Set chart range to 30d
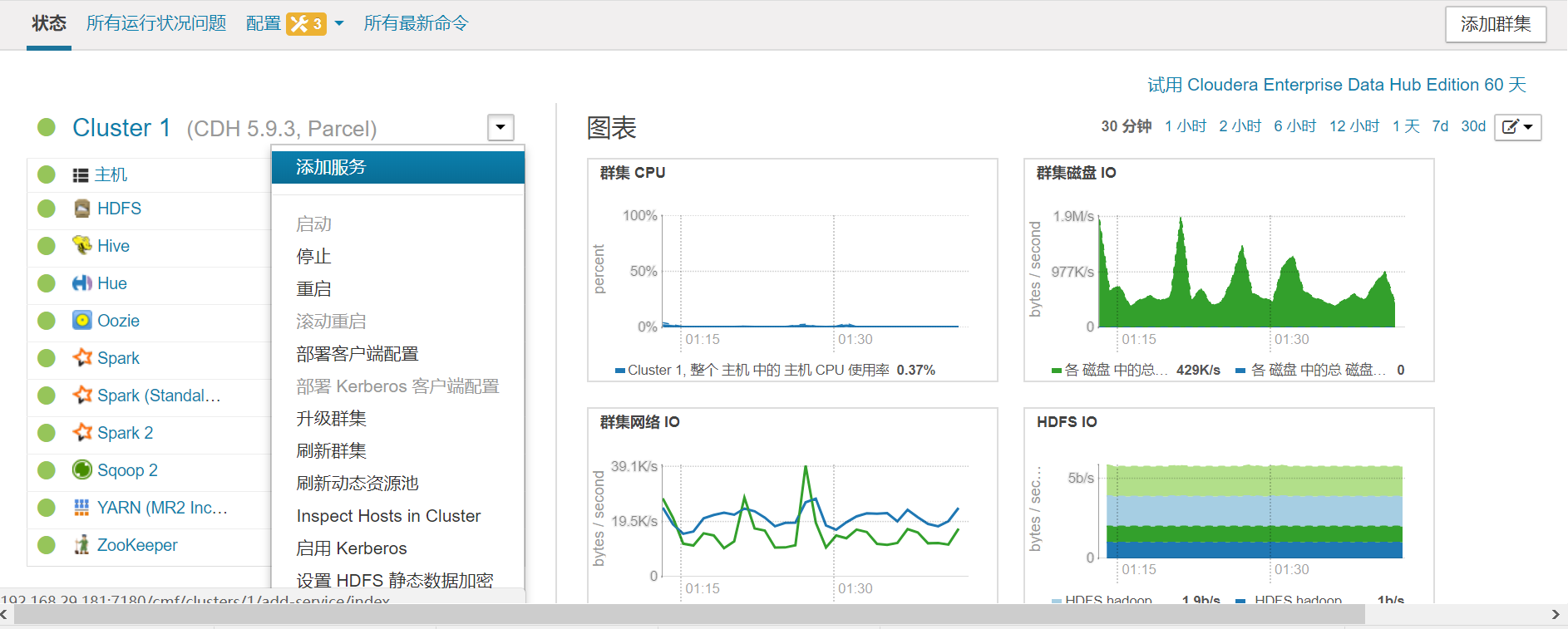Screen dimensions: 1568x629 [x=1473, y=126]
